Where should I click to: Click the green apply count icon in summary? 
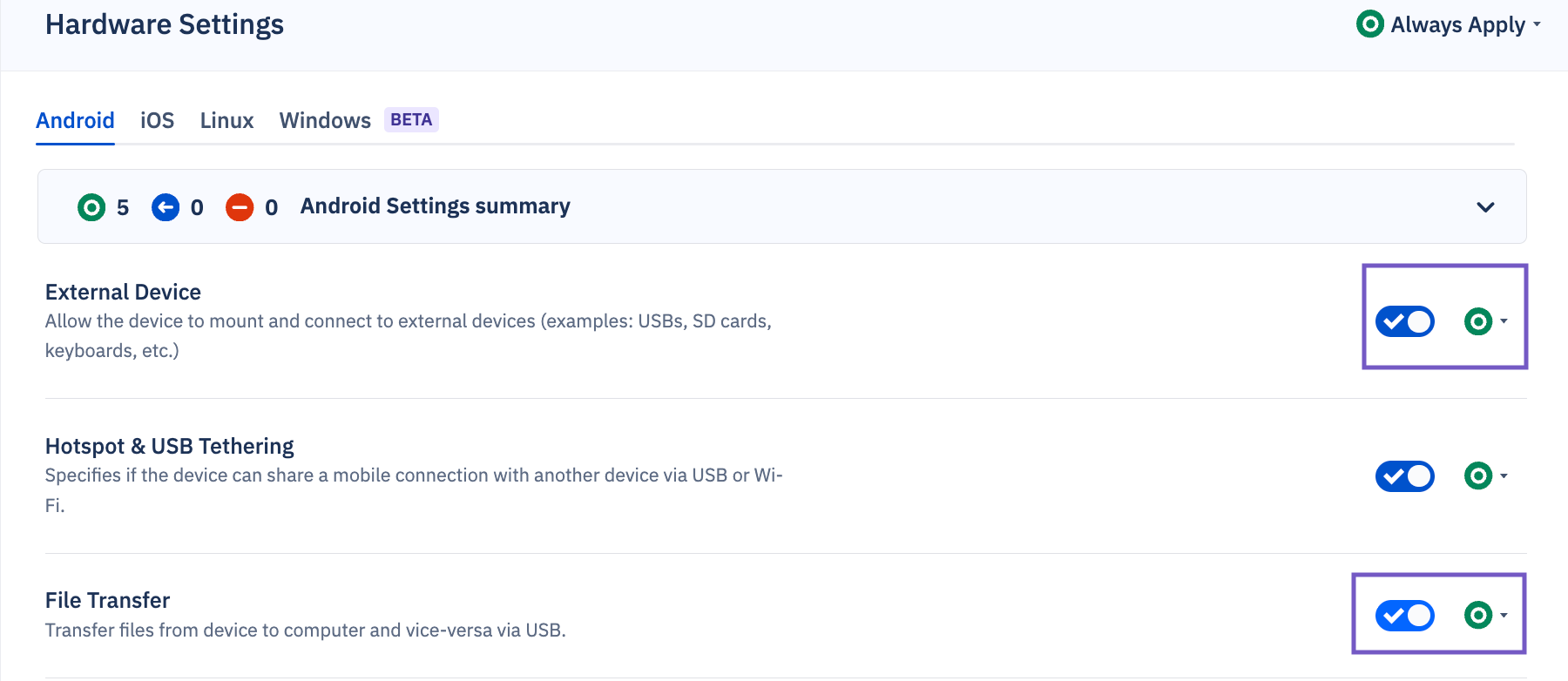[x=91, y=207]
